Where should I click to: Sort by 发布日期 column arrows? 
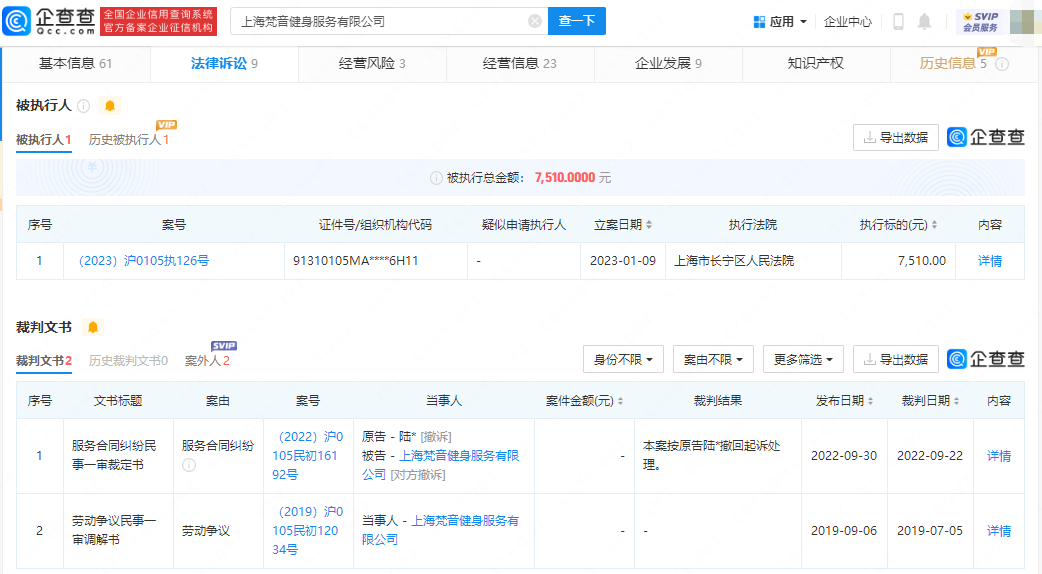(x=870, y=401)
